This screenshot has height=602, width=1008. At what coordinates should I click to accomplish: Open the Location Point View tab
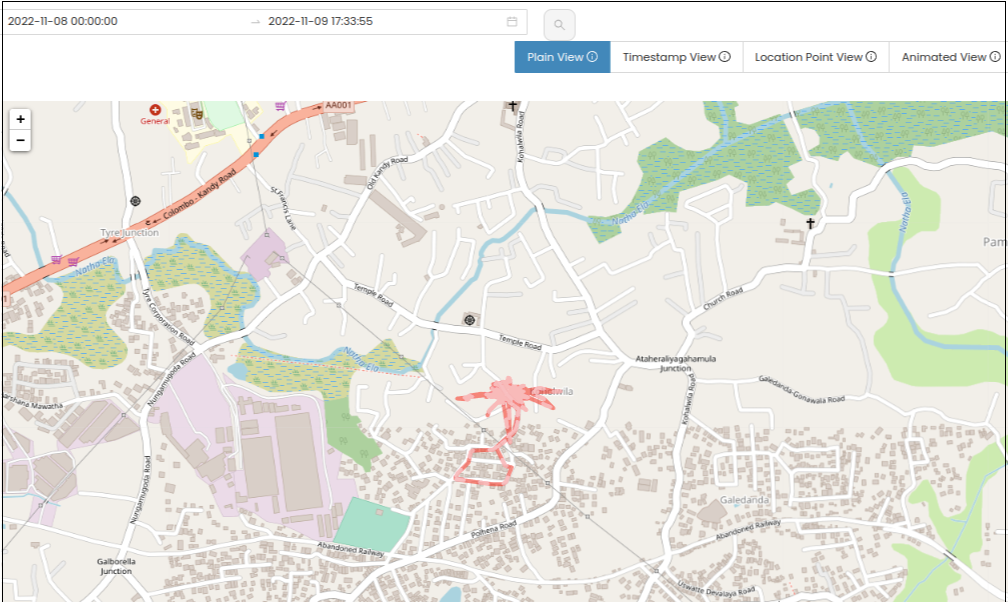coord(816,57)
